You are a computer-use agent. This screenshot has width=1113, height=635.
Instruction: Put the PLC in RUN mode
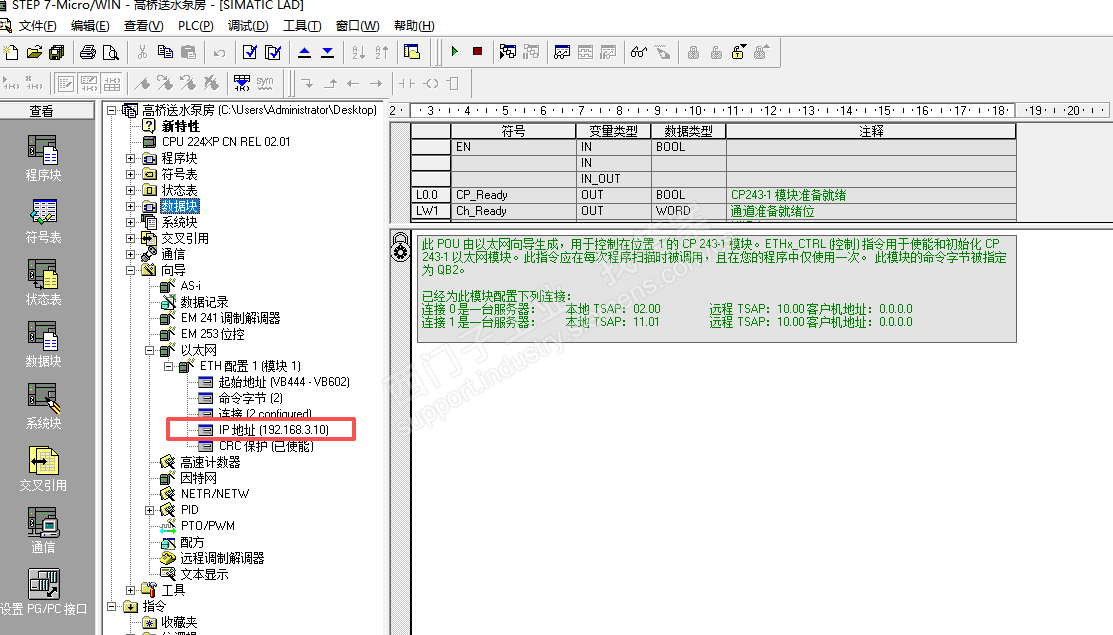click(x=455, y=52)
